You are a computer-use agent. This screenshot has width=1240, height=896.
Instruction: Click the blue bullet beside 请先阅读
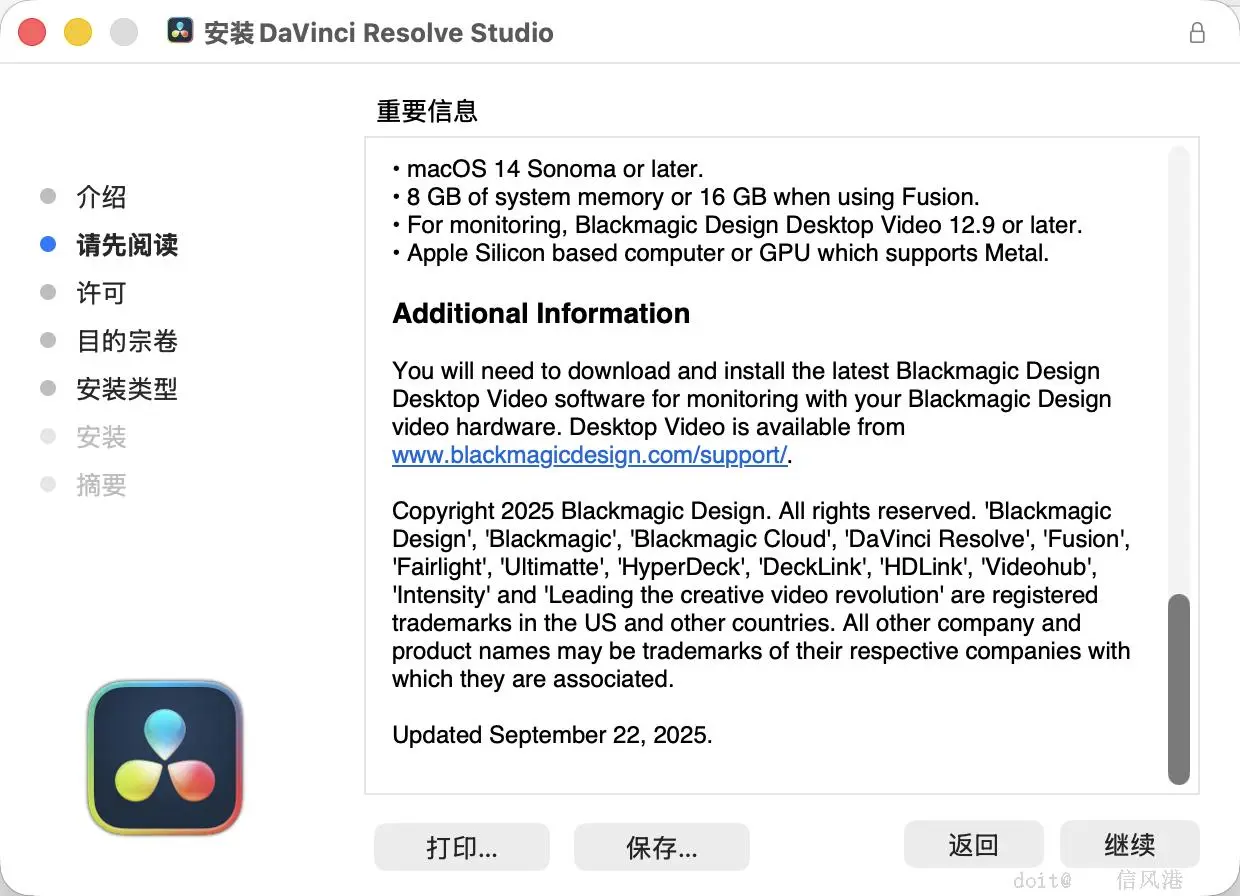tap(48, 244)
